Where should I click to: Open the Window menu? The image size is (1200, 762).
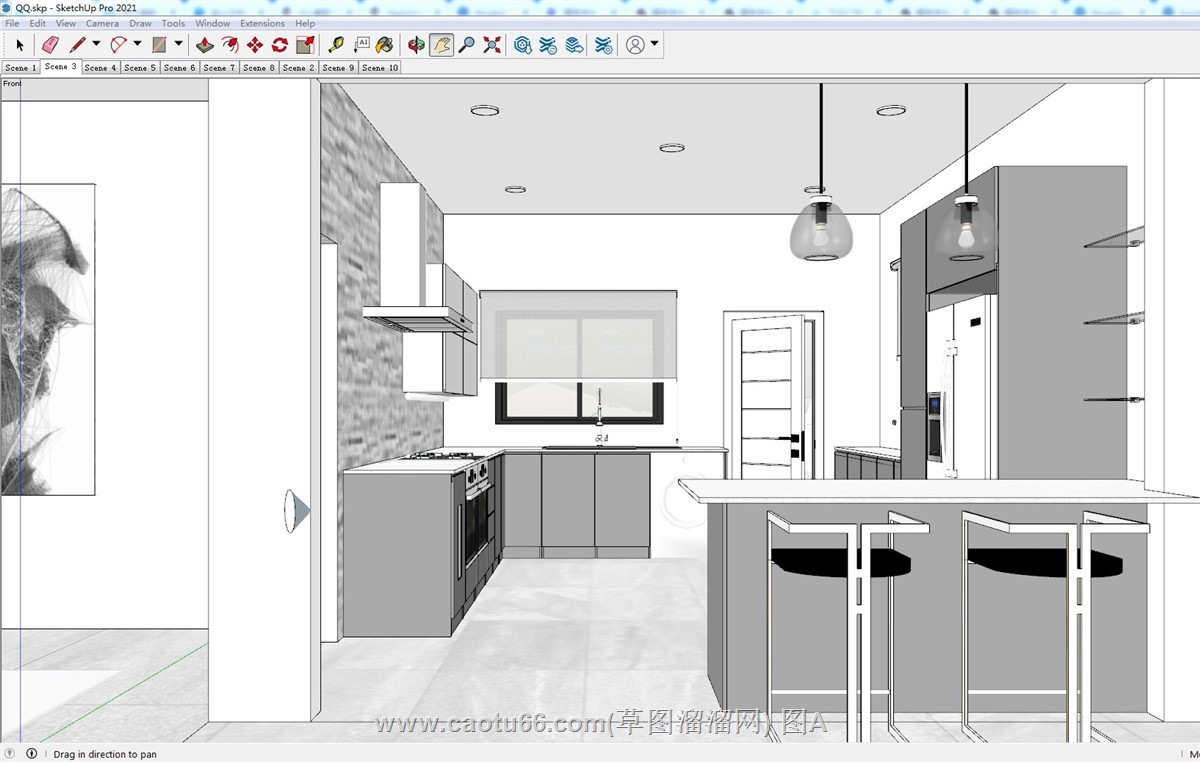click(x=213, y=23)
